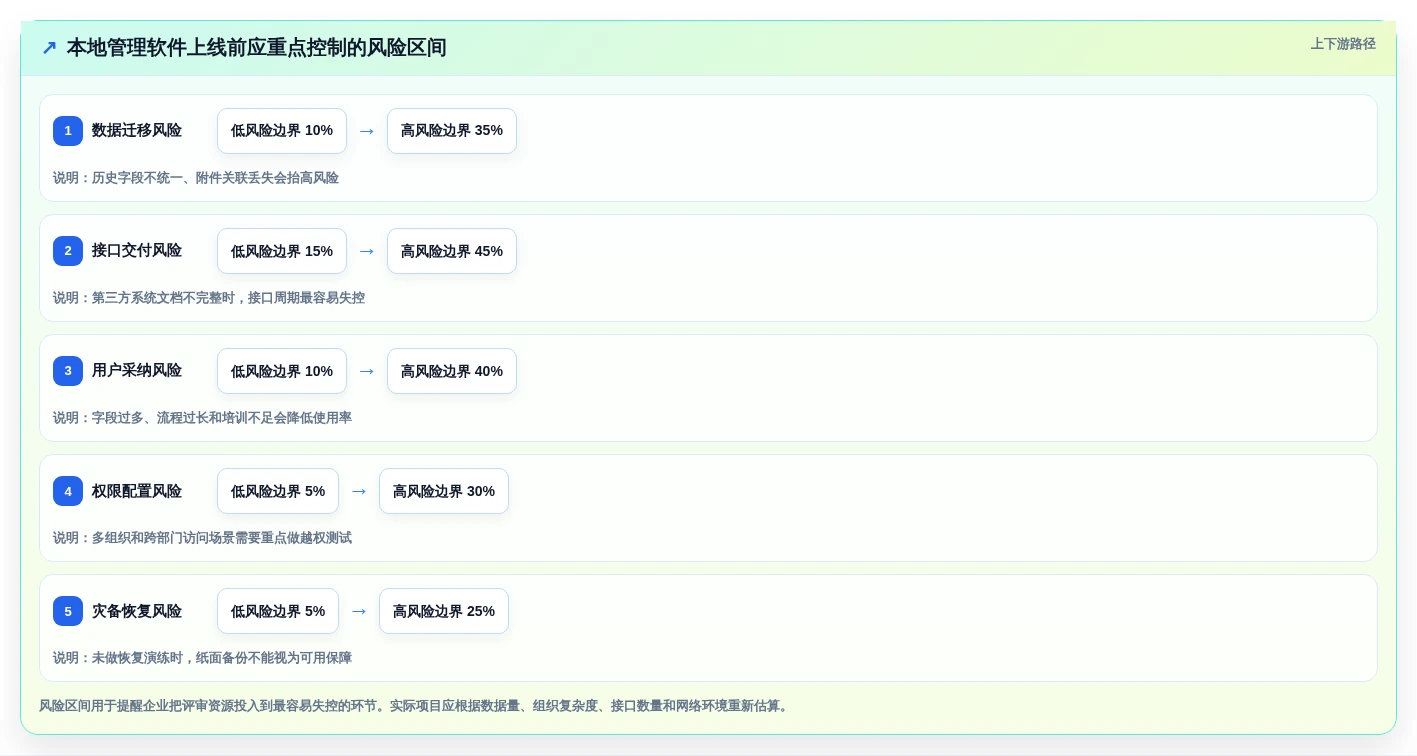The height and width of the screenshot is (756, 1417).
Task: Click the 上下游路径 label in the header
Action: (1343, 44)
